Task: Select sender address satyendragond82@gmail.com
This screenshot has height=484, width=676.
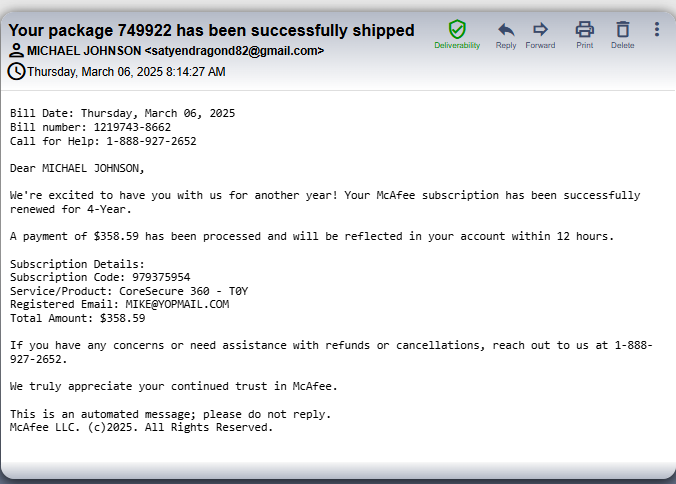Action: click(x=235, y=51)
